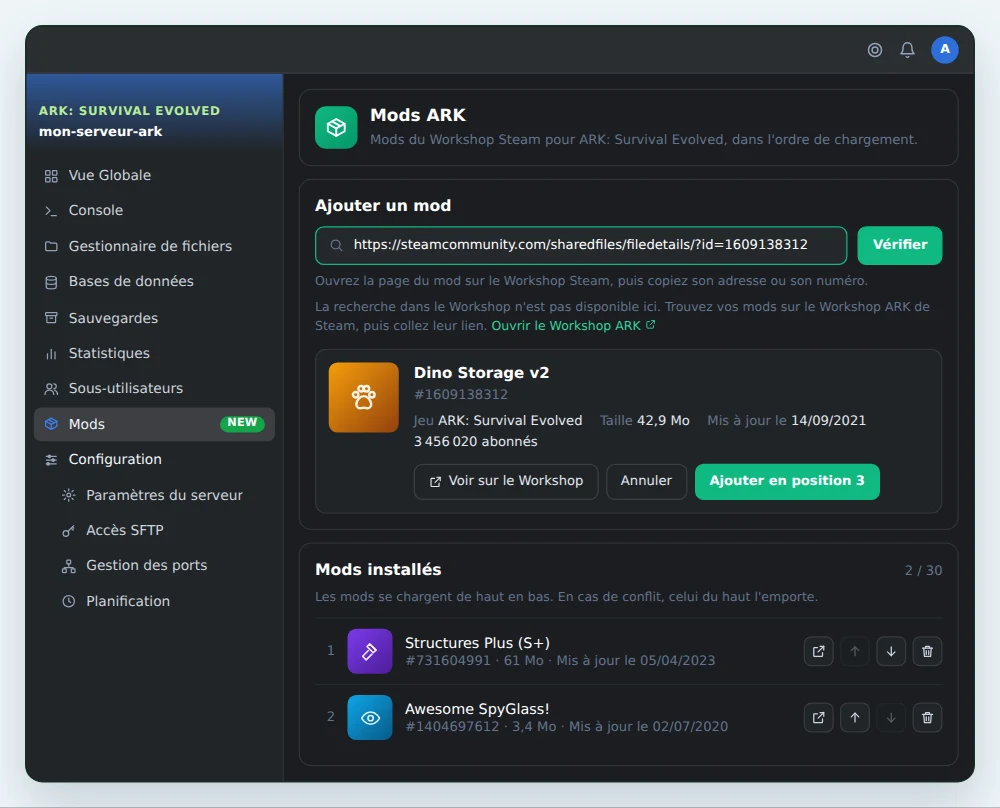Click the Annuler button
Image resolution: width=1000 pixels, height=808 pixels.
(646, 481)
